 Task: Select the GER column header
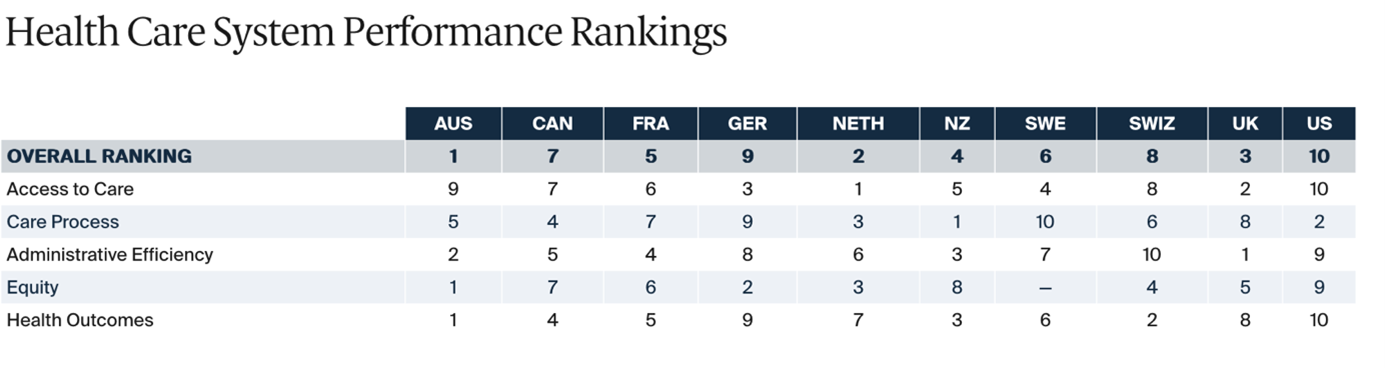748,124
